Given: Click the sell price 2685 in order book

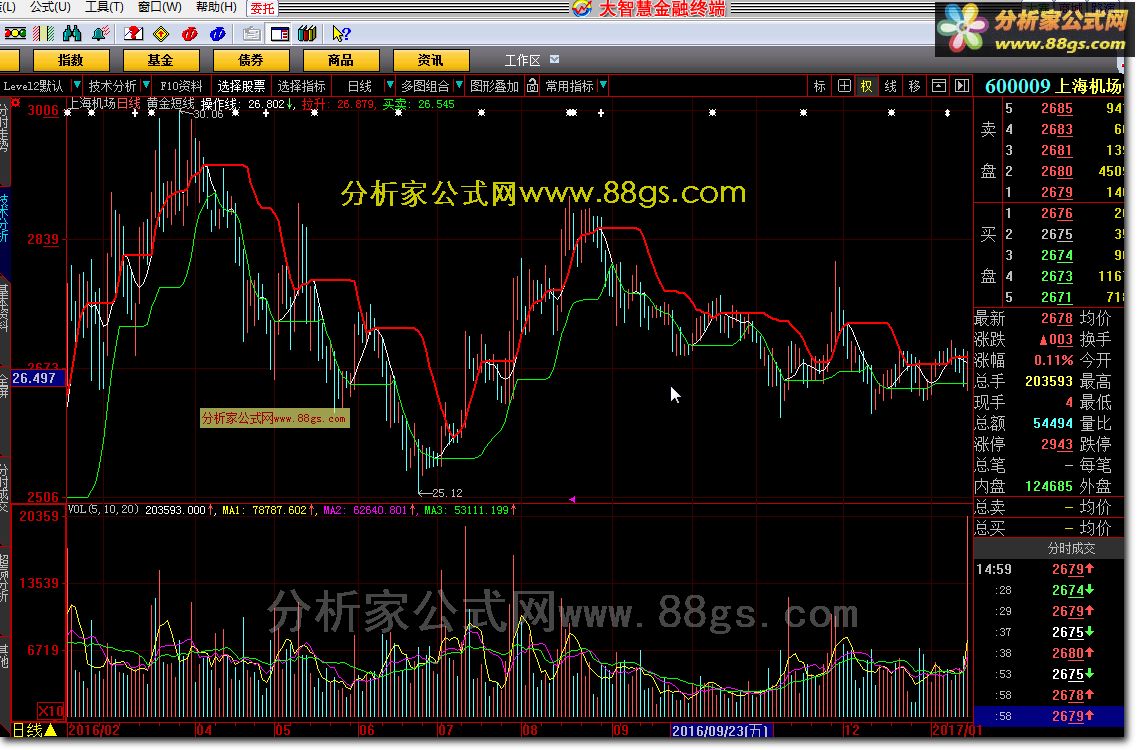Looking at the screenshot, I should tap(1057, 108).
